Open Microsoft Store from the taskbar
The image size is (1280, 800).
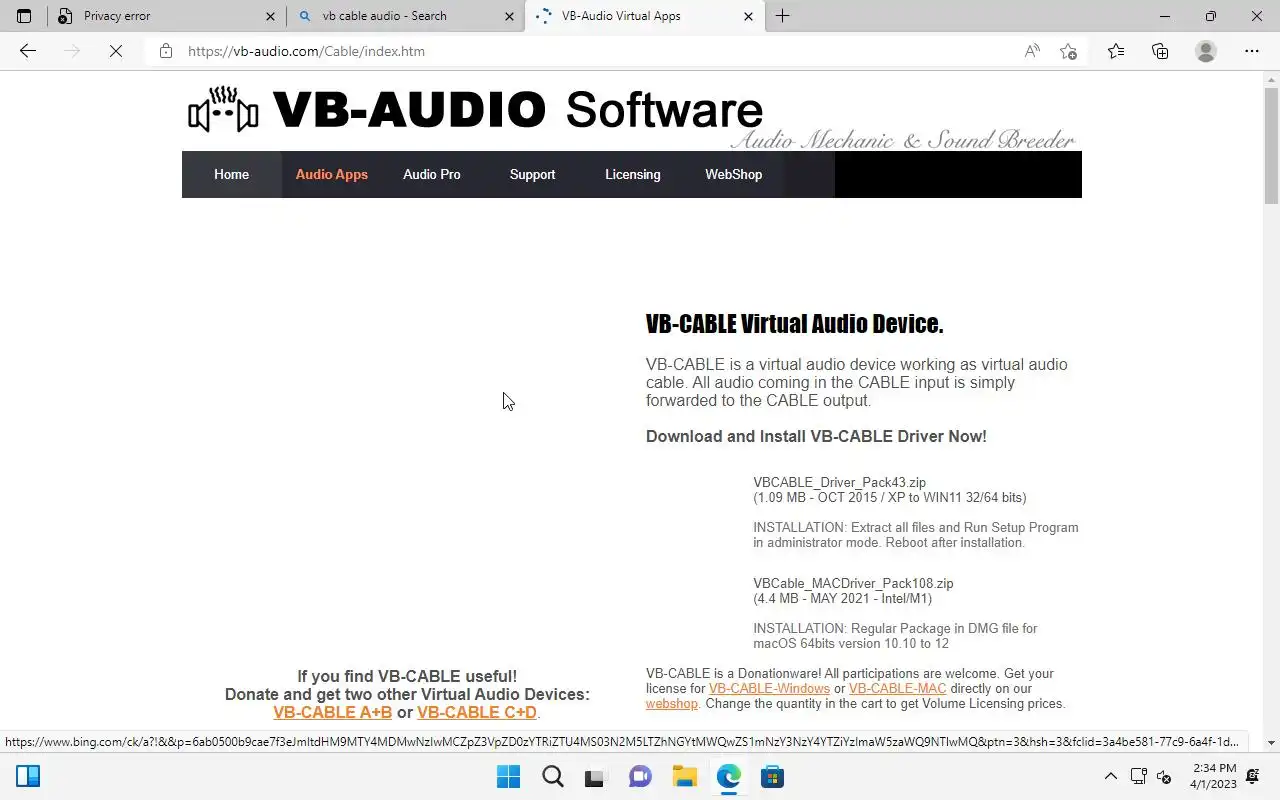click(x=772, y=776)
